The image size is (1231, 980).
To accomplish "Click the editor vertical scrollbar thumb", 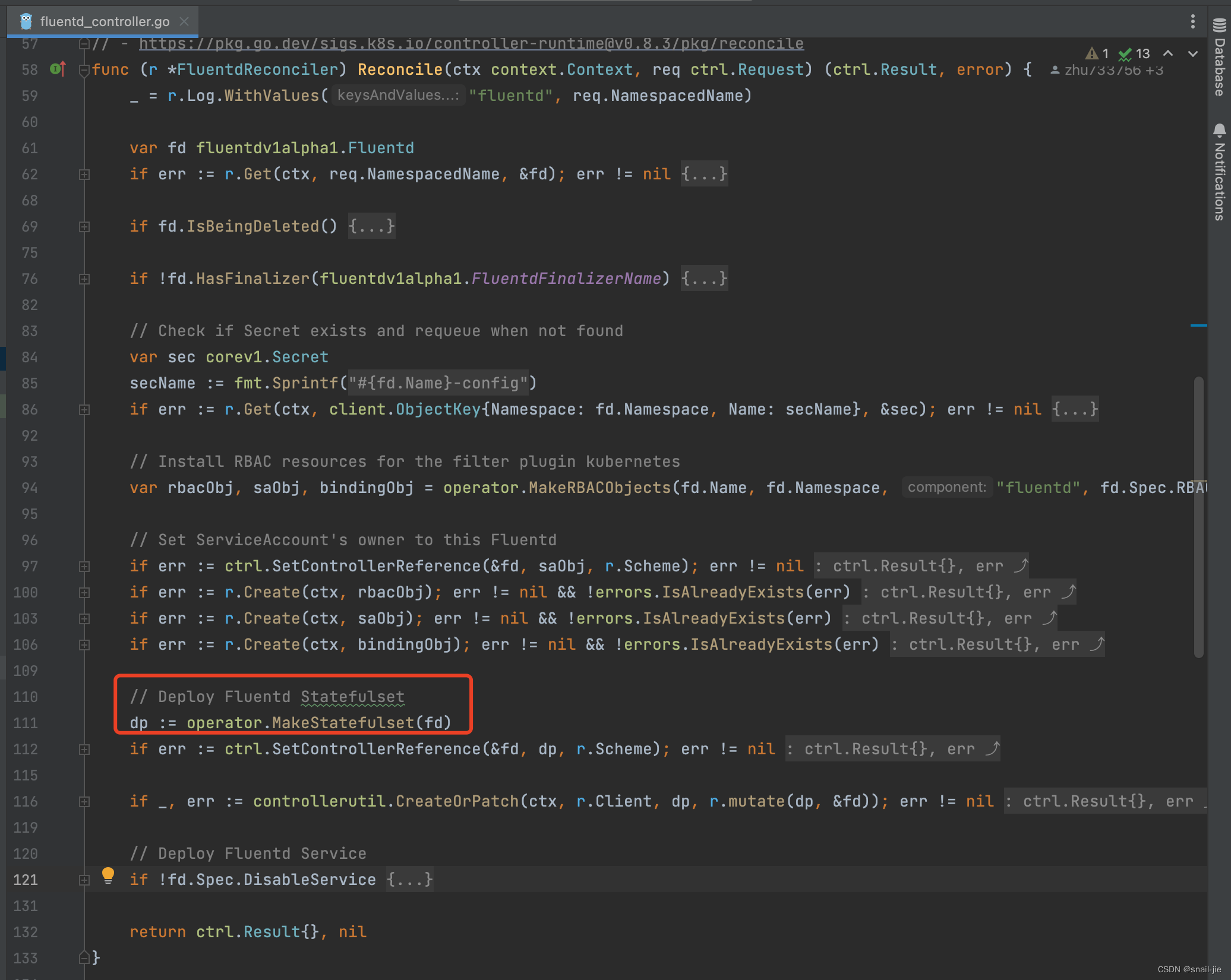I will 1198,517.
